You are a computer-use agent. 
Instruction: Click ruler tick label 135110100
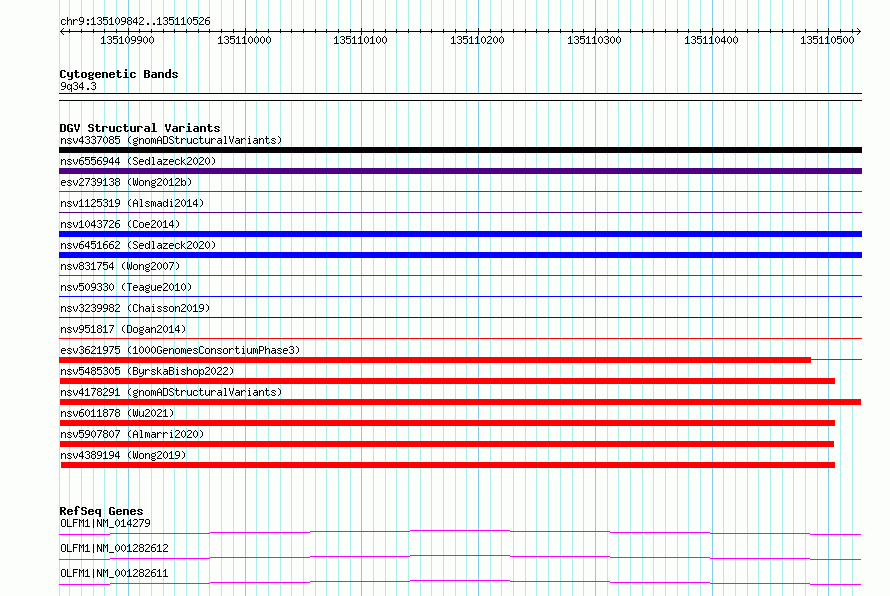click(360, 40)
